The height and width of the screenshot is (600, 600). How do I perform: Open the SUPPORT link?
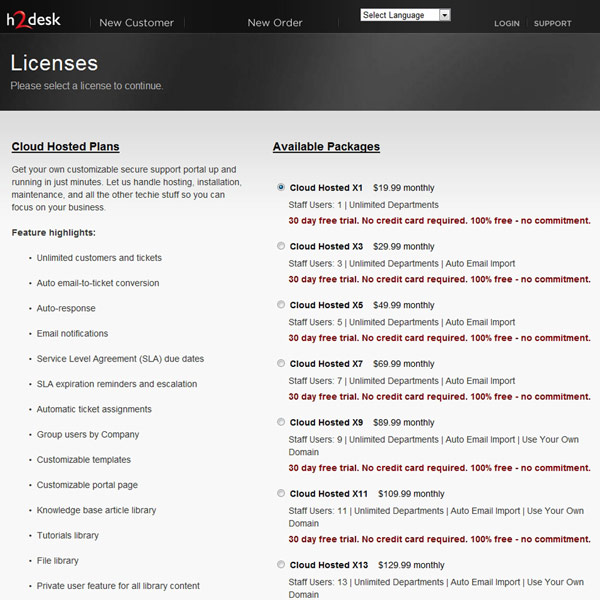pos(553,23)
